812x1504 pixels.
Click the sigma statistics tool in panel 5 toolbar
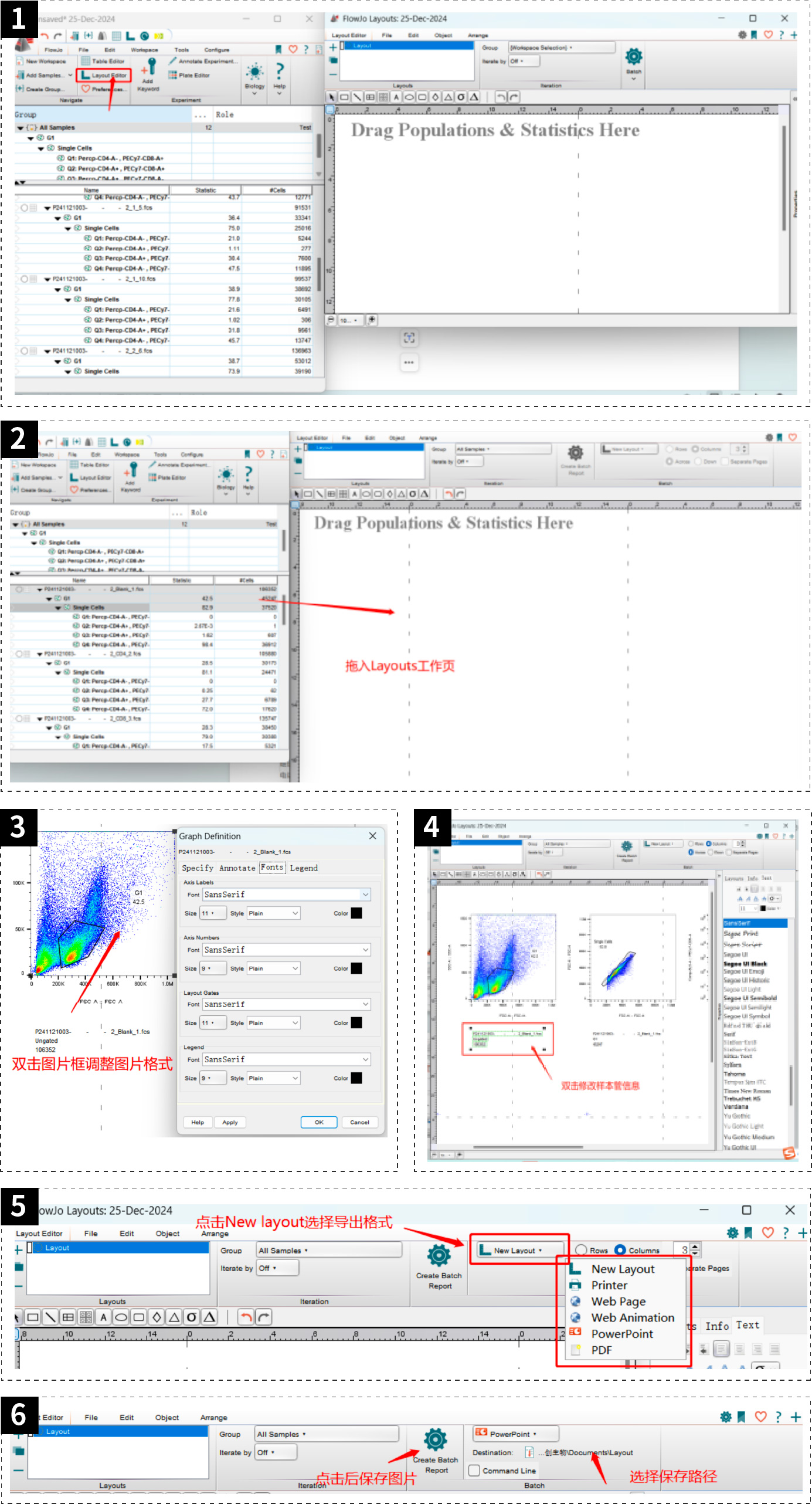click(x=191, y=1317)
